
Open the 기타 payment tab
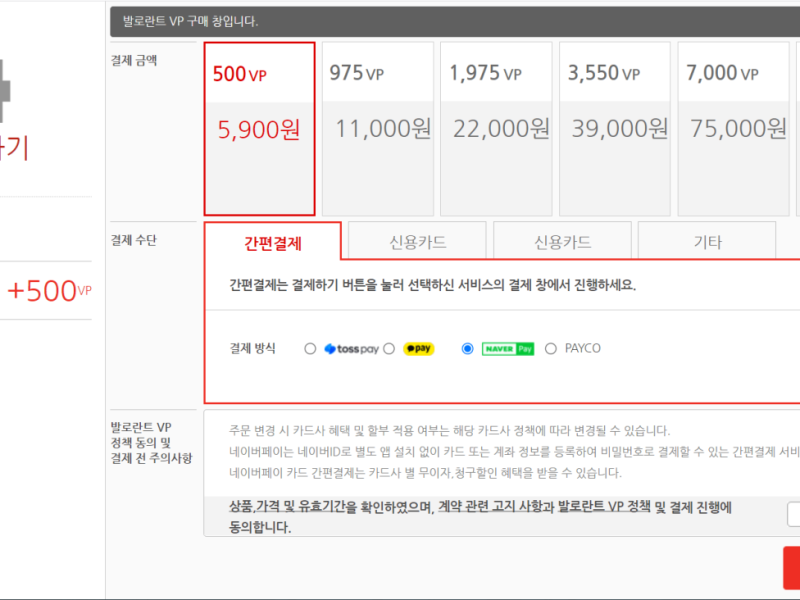pos(707,241)
